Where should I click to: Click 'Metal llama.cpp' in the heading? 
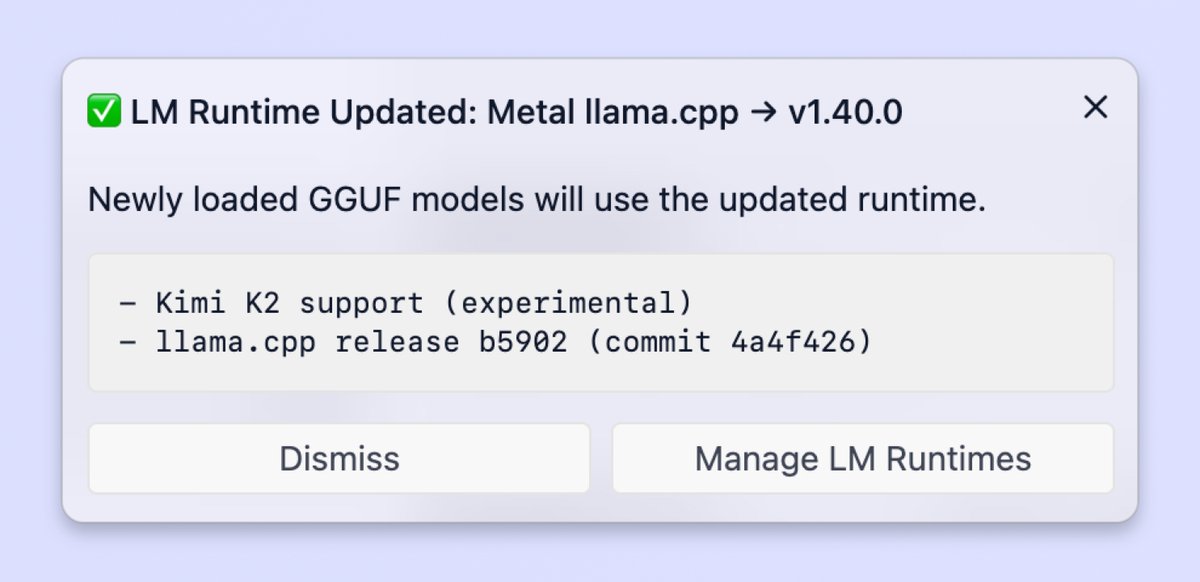tap(613, 113)
